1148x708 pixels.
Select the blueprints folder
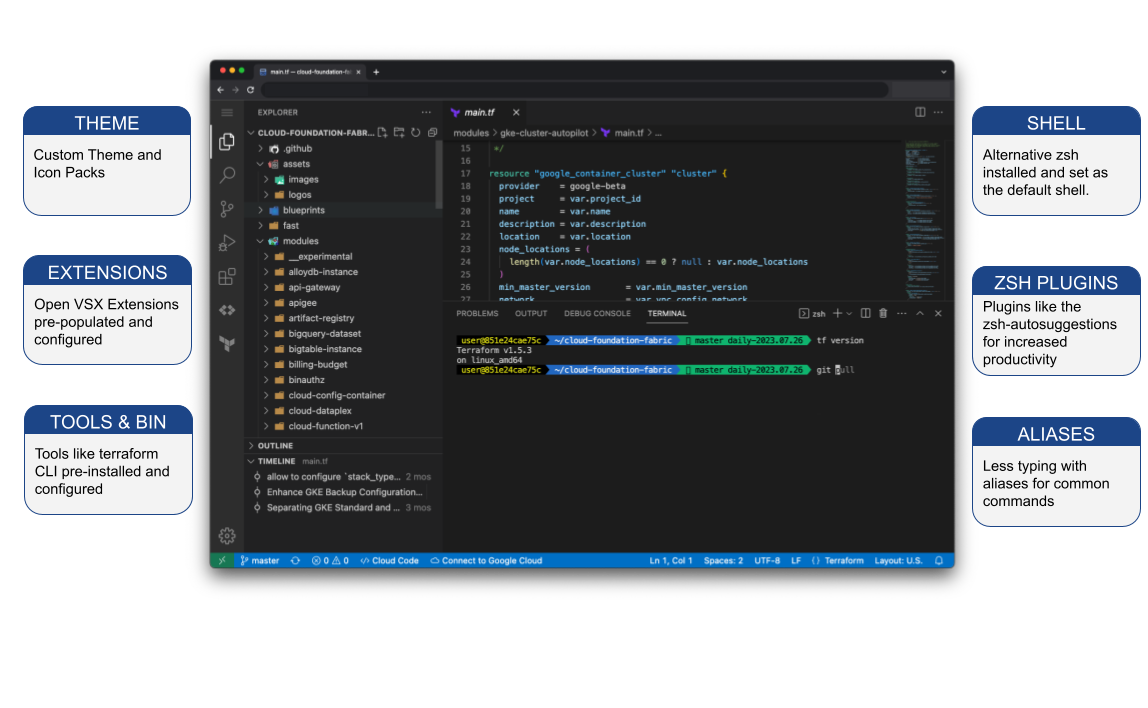pyautogui.click(x=305, y=210)
